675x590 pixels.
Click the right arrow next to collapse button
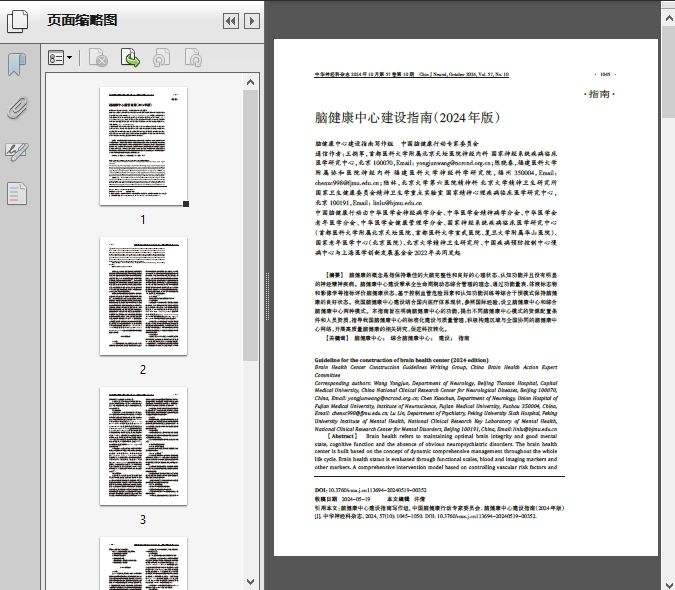(x=252, y=21)
